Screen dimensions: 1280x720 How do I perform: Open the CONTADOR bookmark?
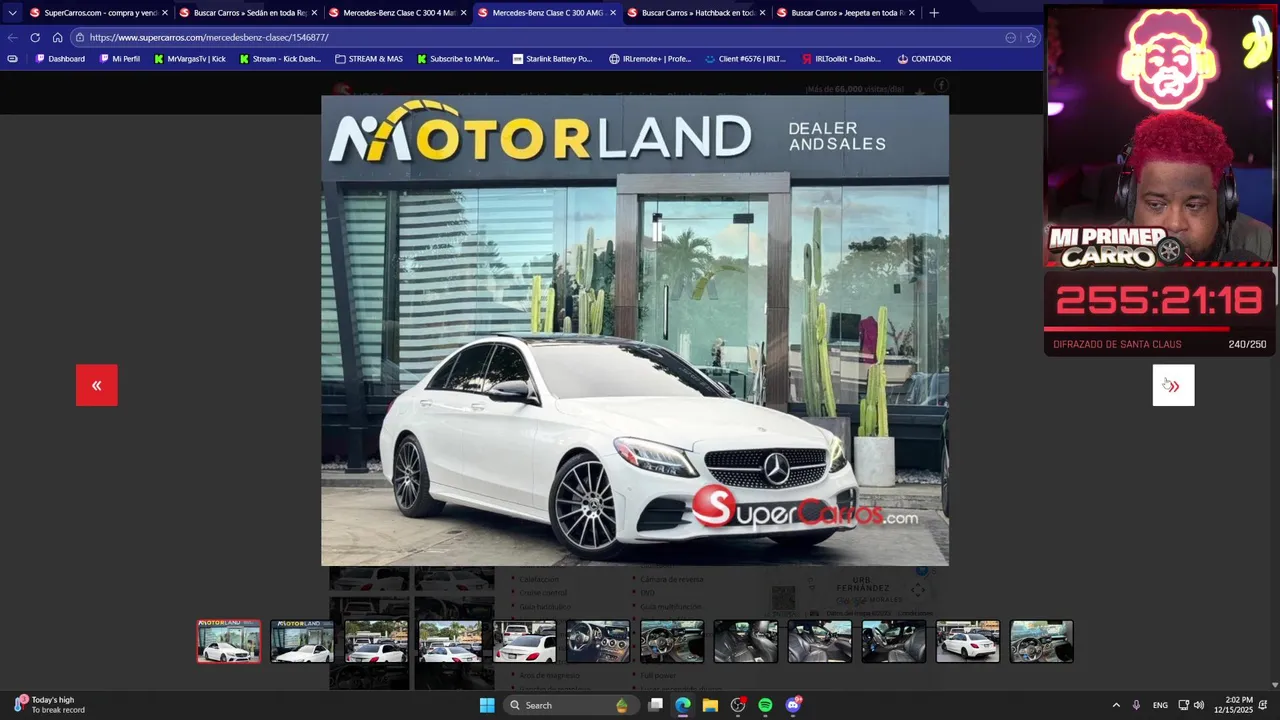[924, 59]
